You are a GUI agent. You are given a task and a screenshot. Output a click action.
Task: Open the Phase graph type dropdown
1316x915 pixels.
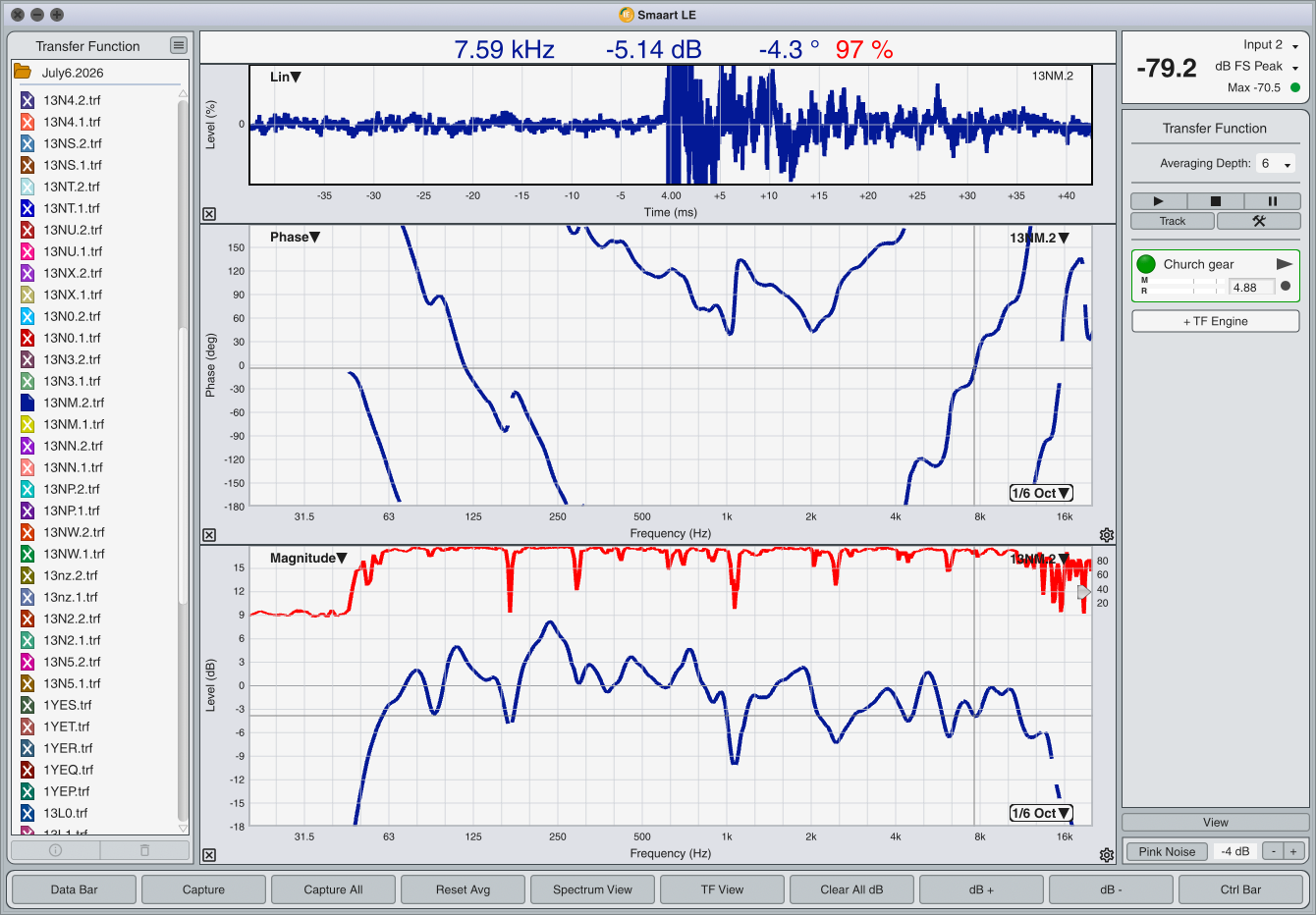[295, 237]
